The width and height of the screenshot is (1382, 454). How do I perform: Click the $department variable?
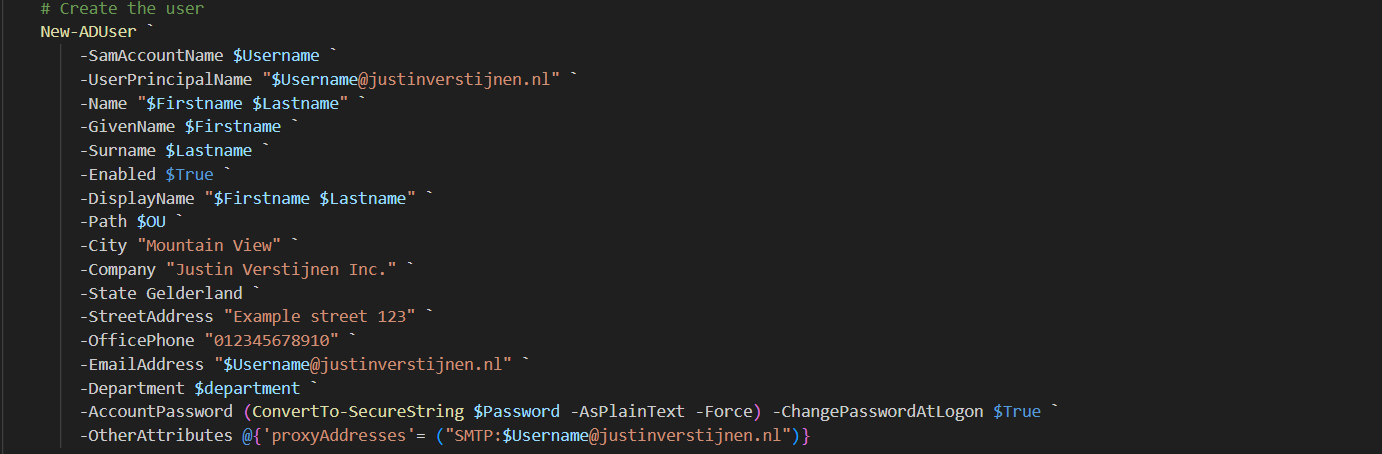click(248, 388)
